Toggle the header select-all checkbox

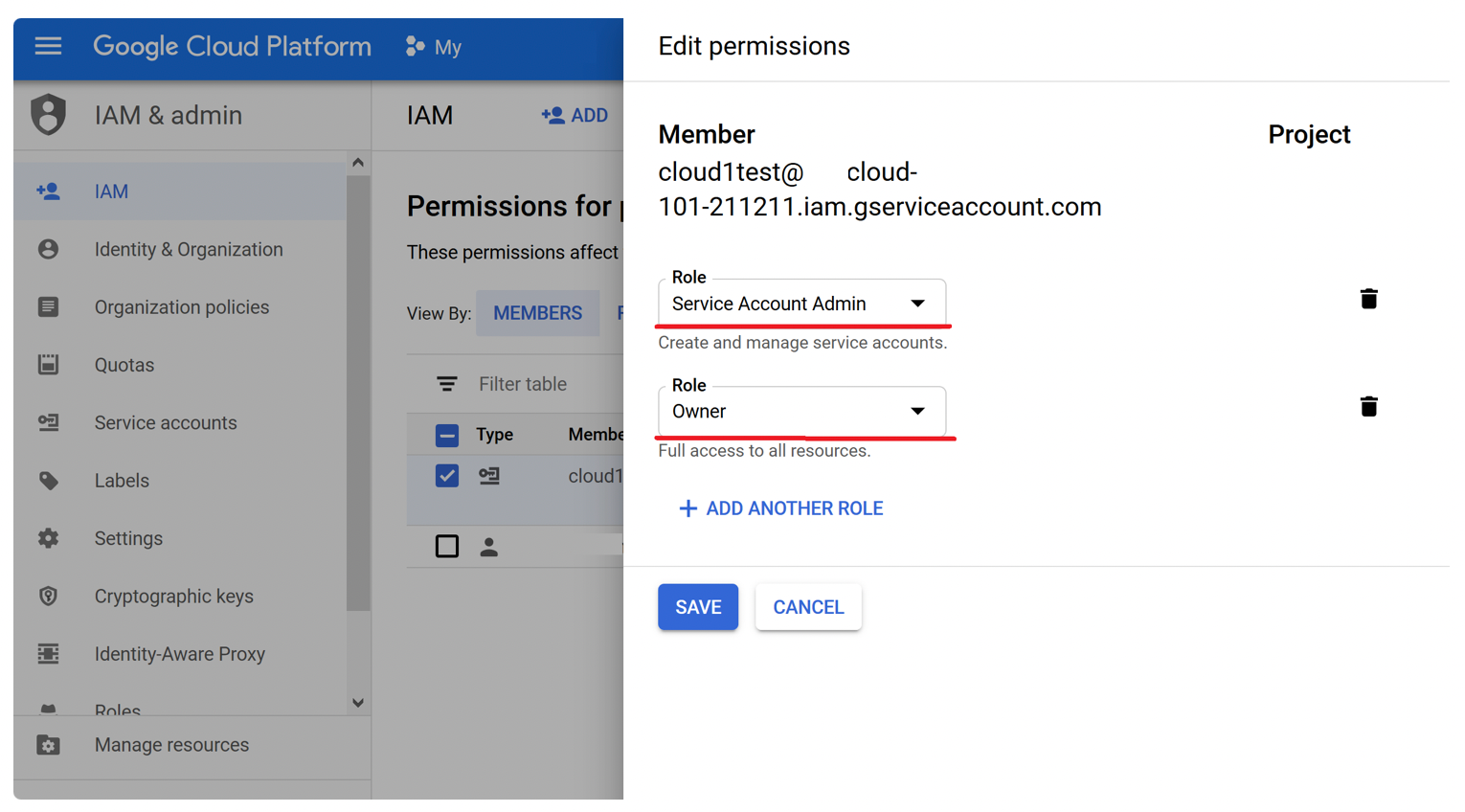[446, 436]
